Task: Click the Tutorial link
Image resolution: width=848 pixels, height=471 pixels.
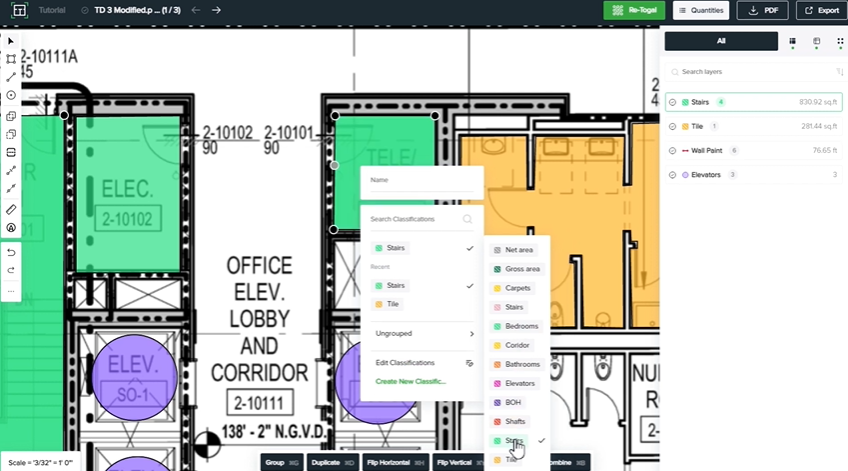Action: click(x=52, y=10)
